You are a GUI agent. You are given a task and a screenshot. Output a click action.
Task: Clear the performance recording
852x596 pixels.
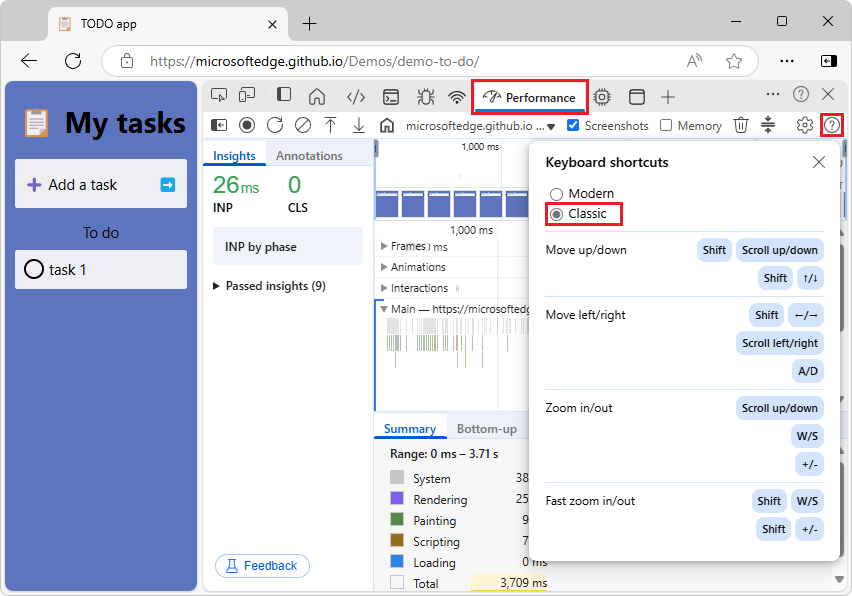[303, 126]
